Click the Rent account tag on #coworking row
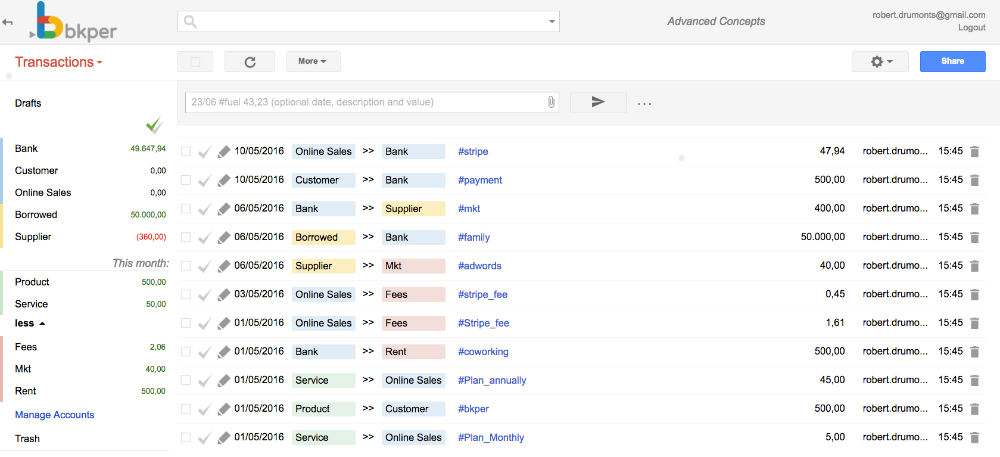1000x457 pixels. pos(413,352)
